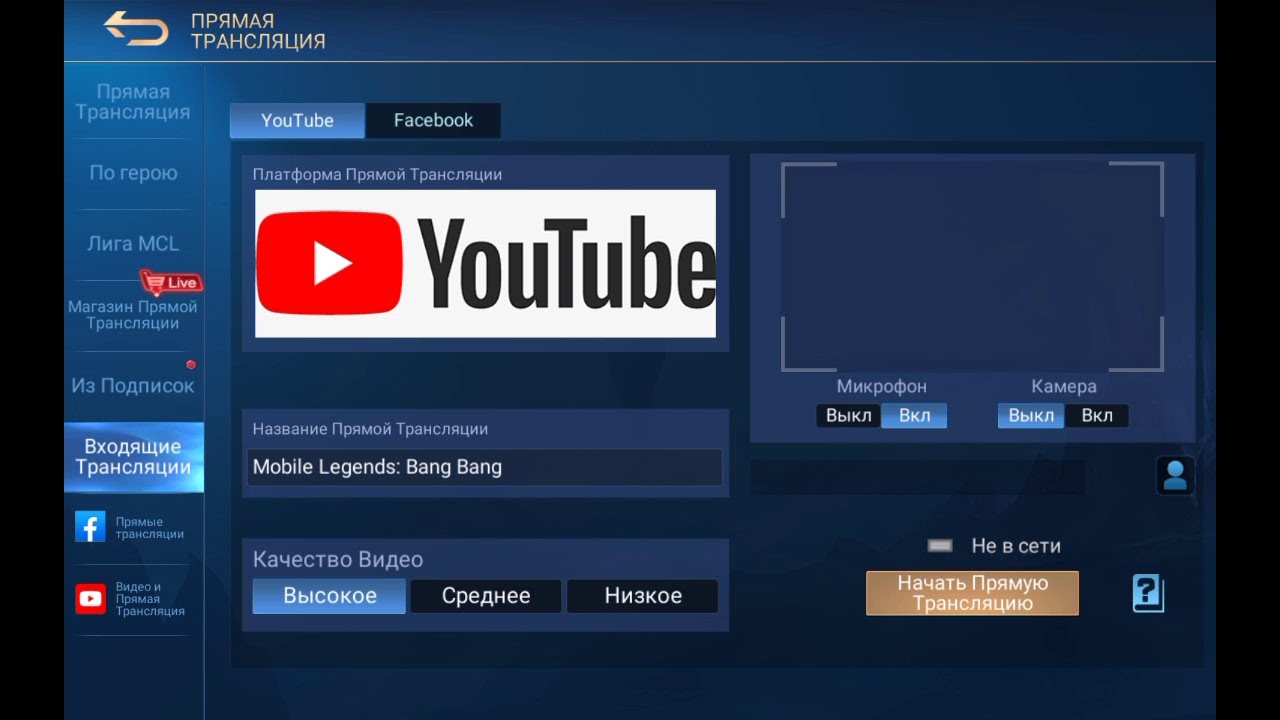Turn the camera off (Выкл)
Image resolution: width=1280 pixels, height=720 pixels.
pyautogui.click(x=1031, y=416)
